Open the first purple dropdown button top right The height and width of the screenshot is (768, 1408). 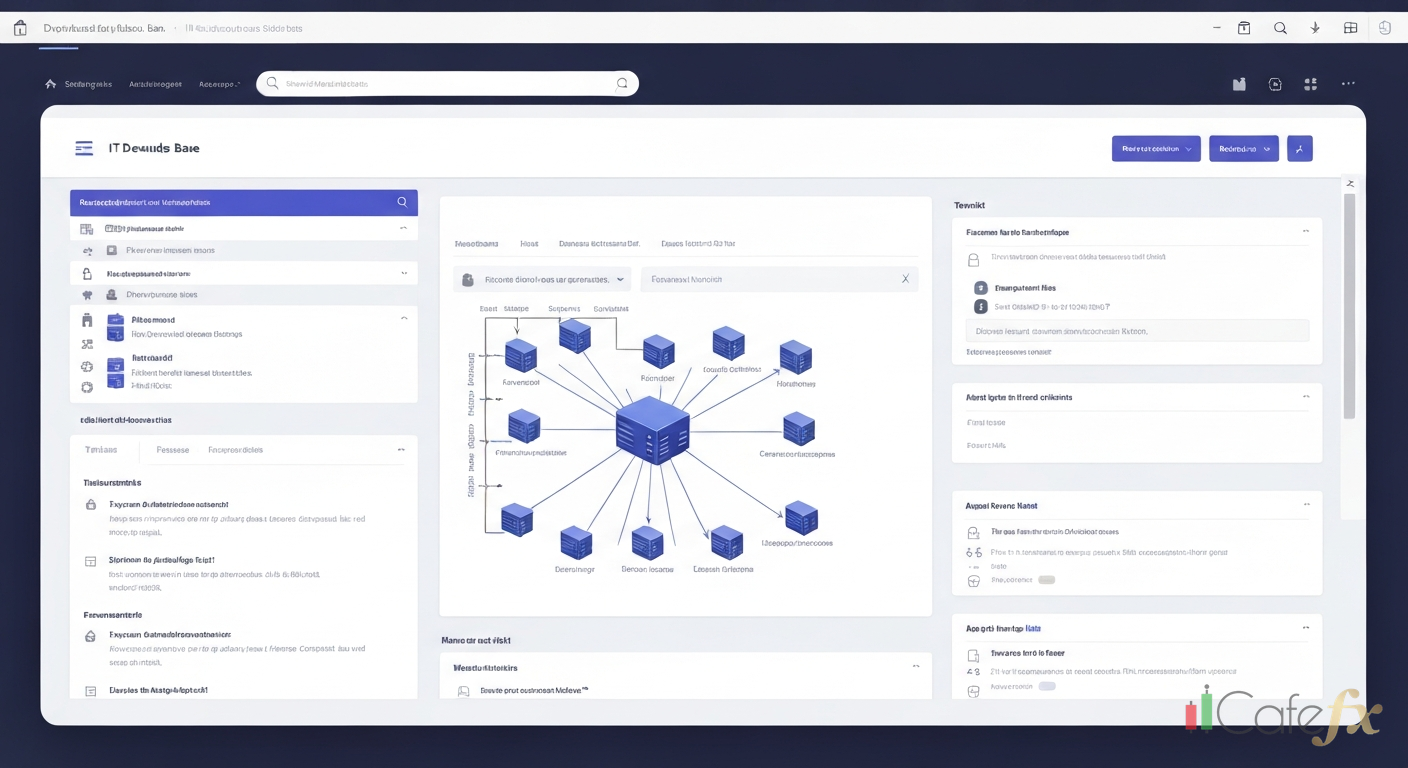point(1155,149)
